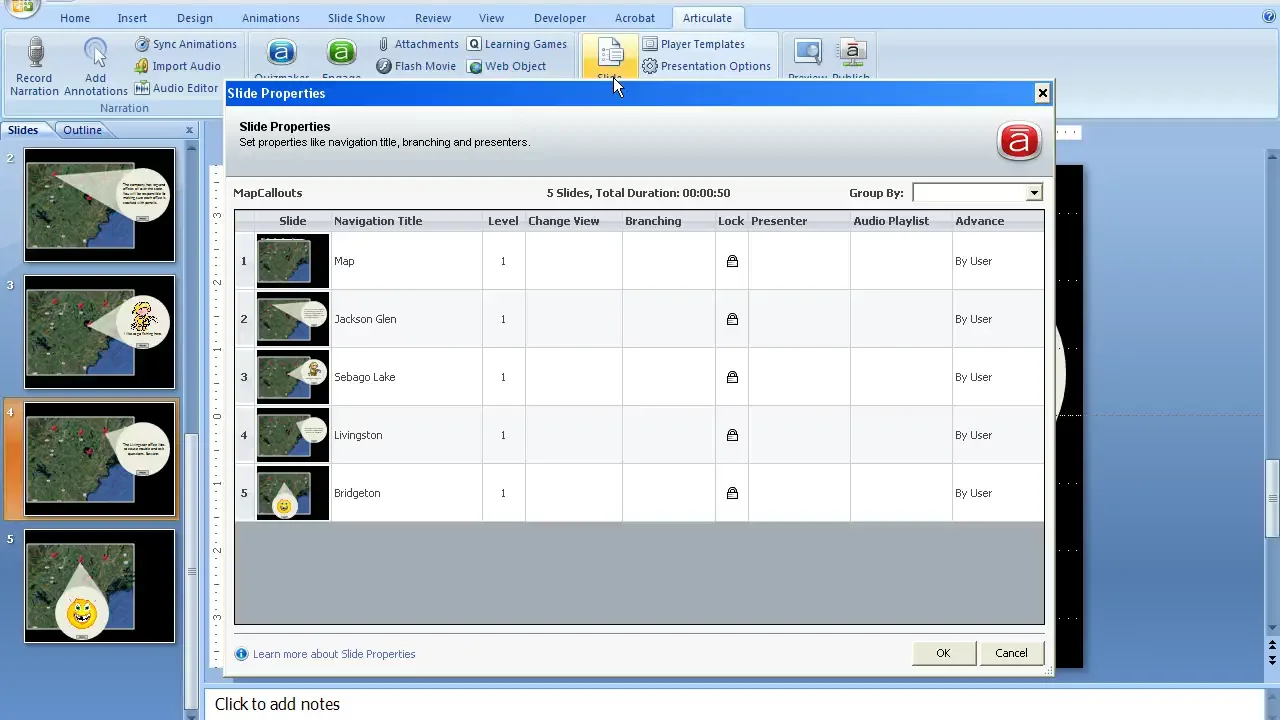Open Learn more about Slide Properties link
The height and width of the screenshot is (720, 1280).
(x=334, y=654)
